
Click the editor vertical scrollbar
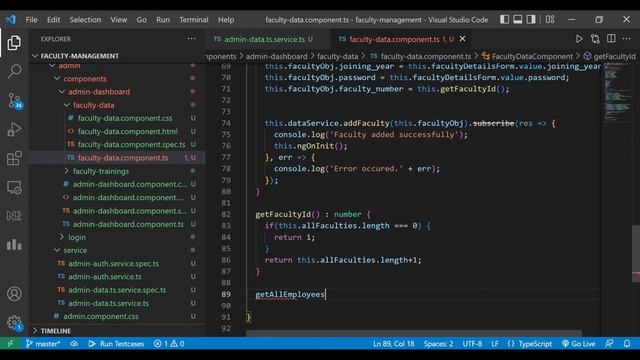click(636, 253)
